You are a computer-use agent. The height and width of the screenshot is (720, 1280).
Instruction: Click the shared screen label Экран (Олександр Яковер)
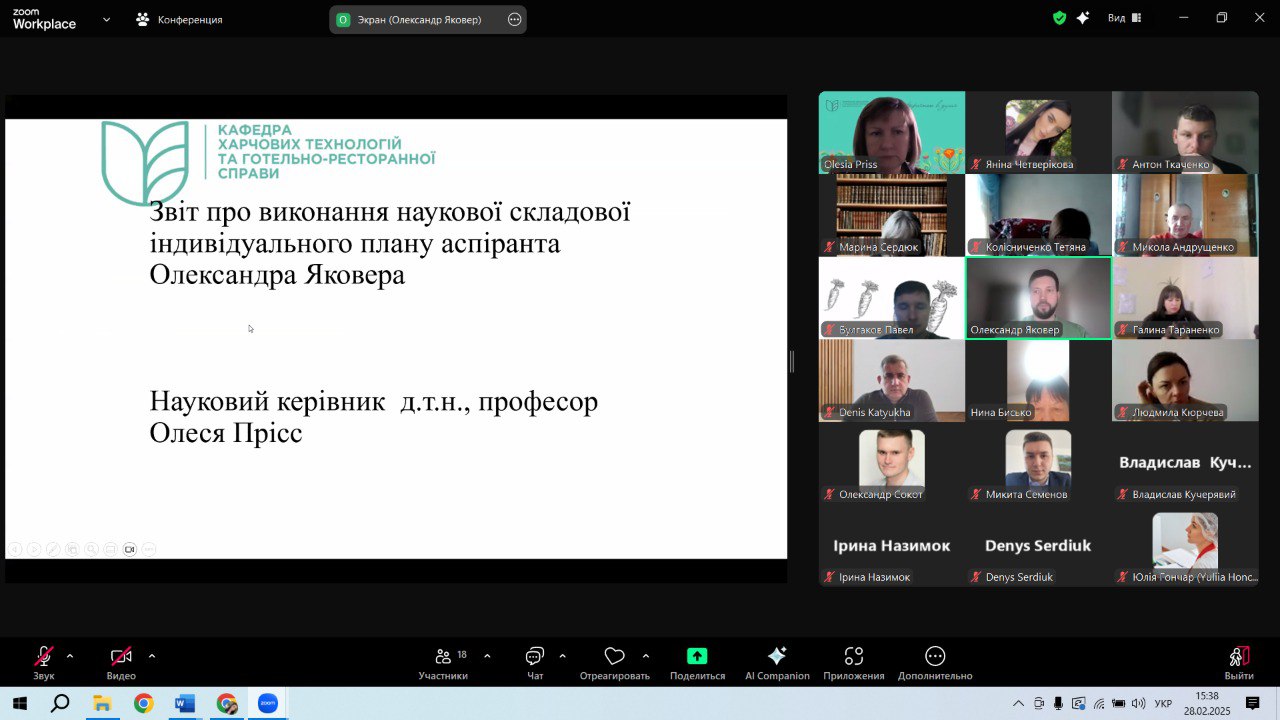pos(419,19)
